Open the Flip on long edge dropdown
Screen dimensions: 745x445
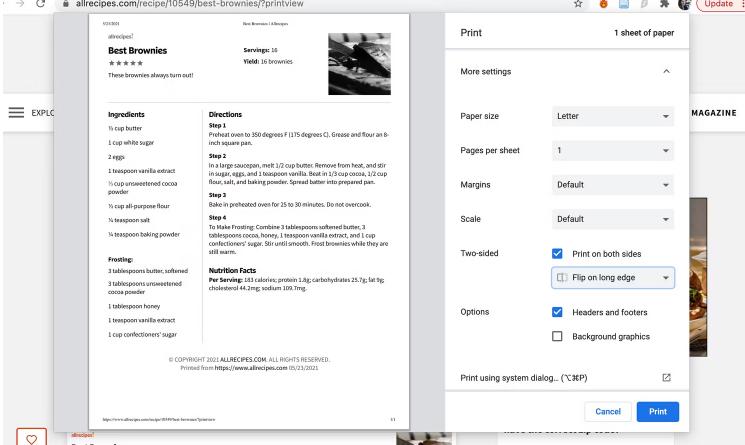point(612,277)
